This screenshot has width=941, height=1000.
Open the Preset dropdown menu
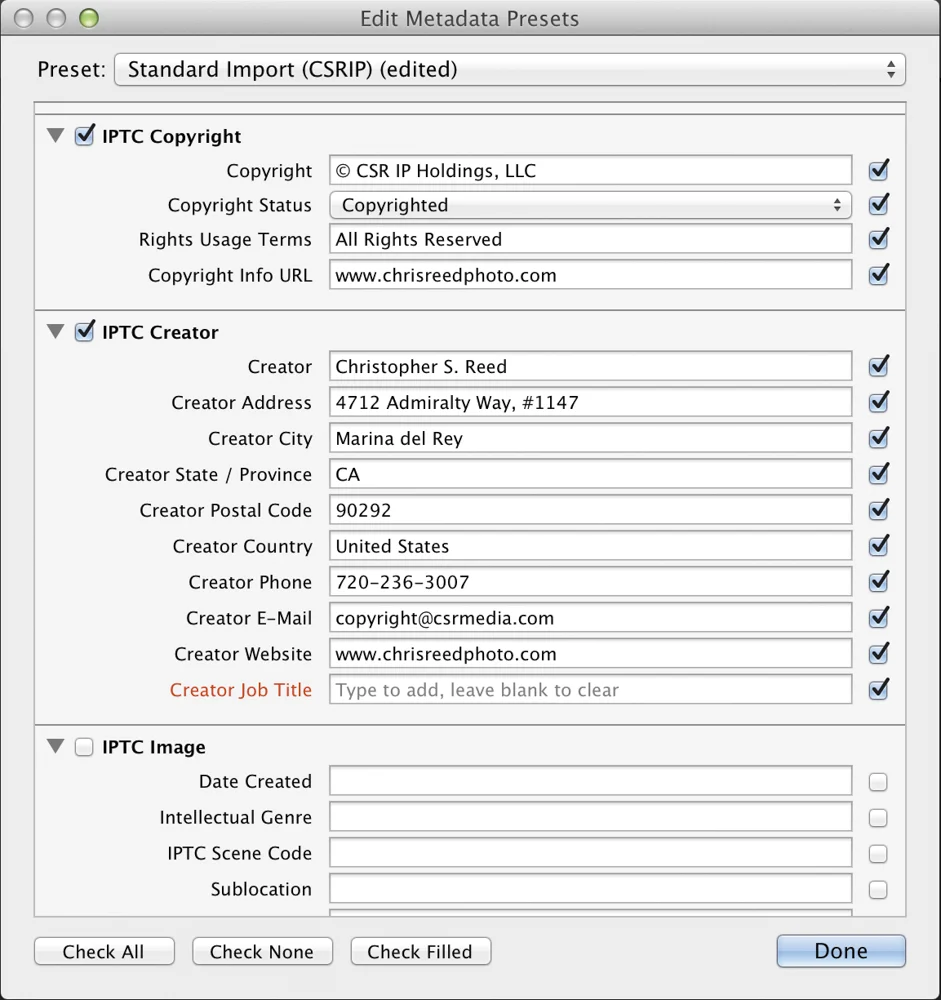click(x=509, y=70)
